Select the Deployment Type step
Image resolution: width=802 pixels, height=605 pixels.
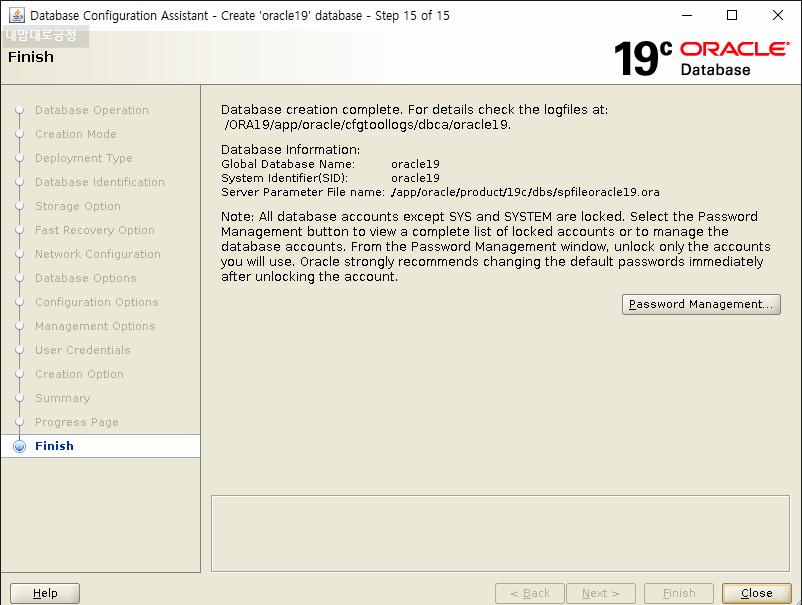pos(84,158)
